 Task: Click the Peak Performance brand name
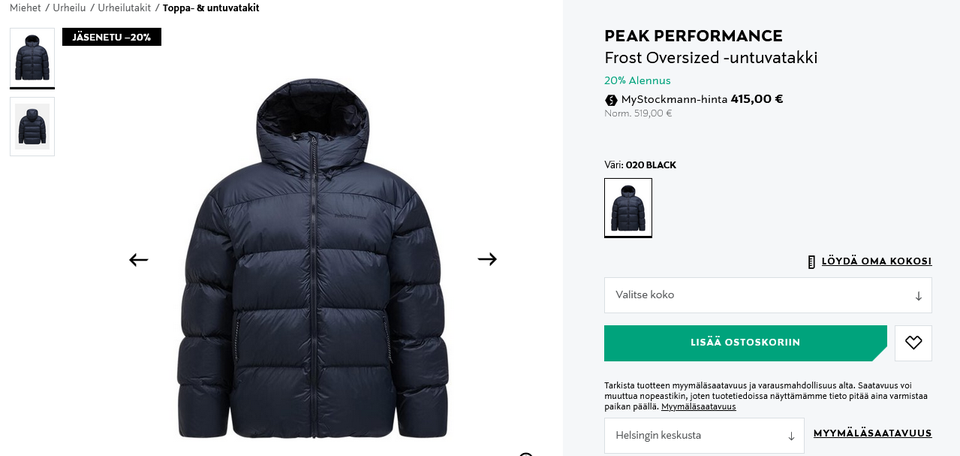[x=693, y=36]
